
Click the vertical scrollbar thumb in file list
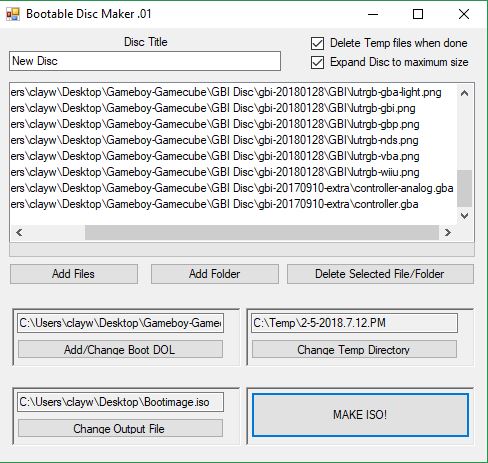point(464,188)
